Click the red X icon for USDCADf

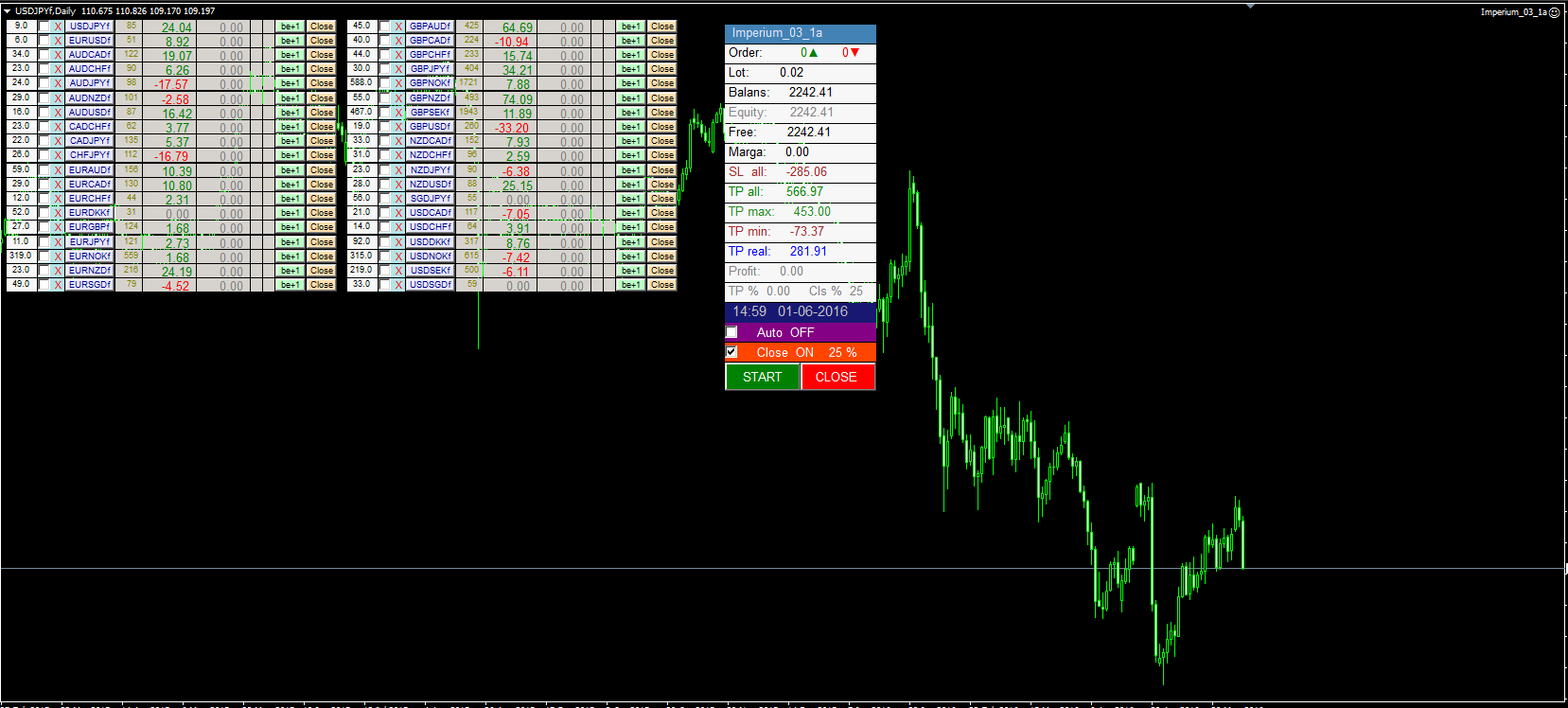398,213
